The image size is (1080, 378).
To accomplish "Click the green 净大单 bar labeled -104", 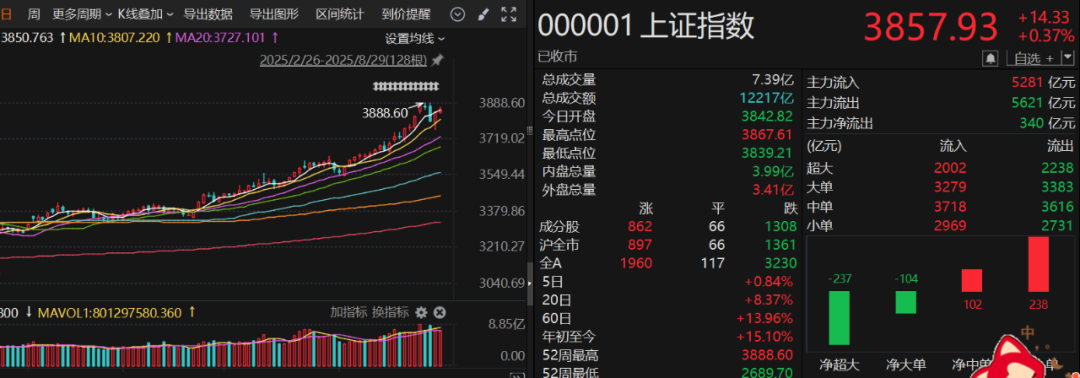I will pyautogui.click(x=906, y=302).
